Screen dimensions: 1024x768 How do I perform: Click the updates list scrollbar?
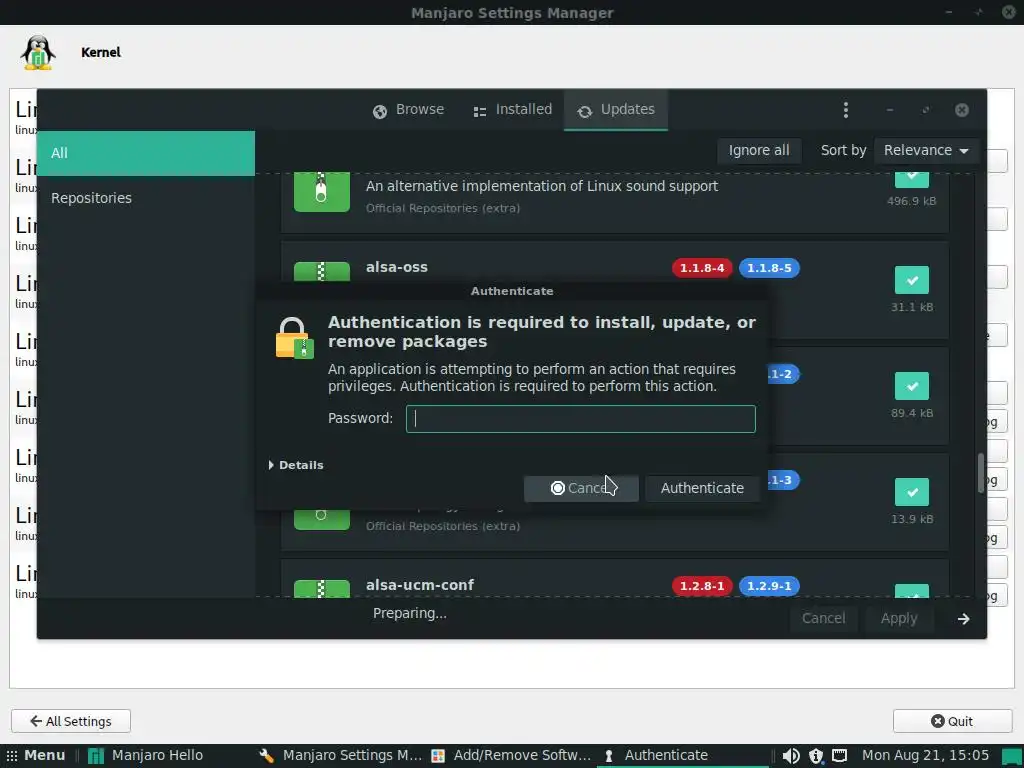980,473
